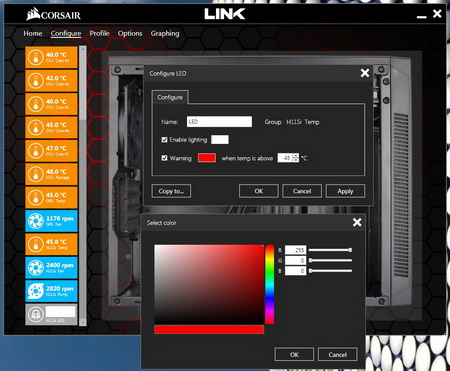Viewport: 450px width, 371px height.
Task: Select the H115i Pump 2820 rpm tile
Action: (51, 291)
